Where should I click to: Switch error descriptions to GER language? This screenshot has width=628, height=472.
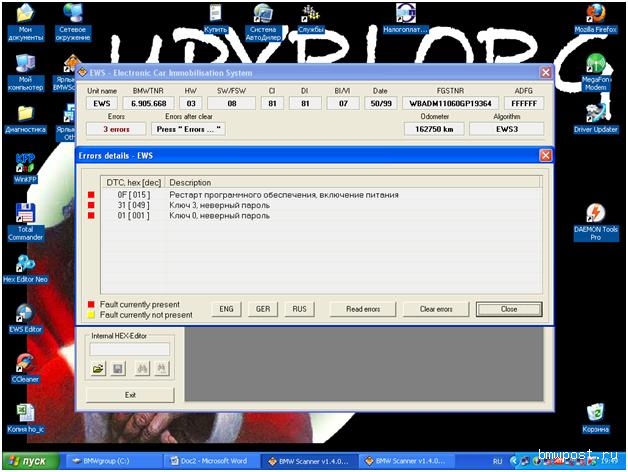coord(264,309)
